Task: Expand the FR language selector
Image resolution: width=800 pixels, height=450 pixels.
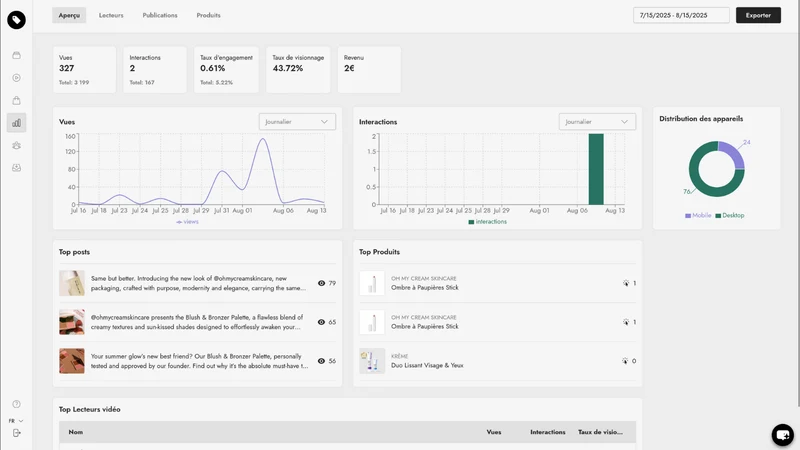Action: click(x=16, y=421)
